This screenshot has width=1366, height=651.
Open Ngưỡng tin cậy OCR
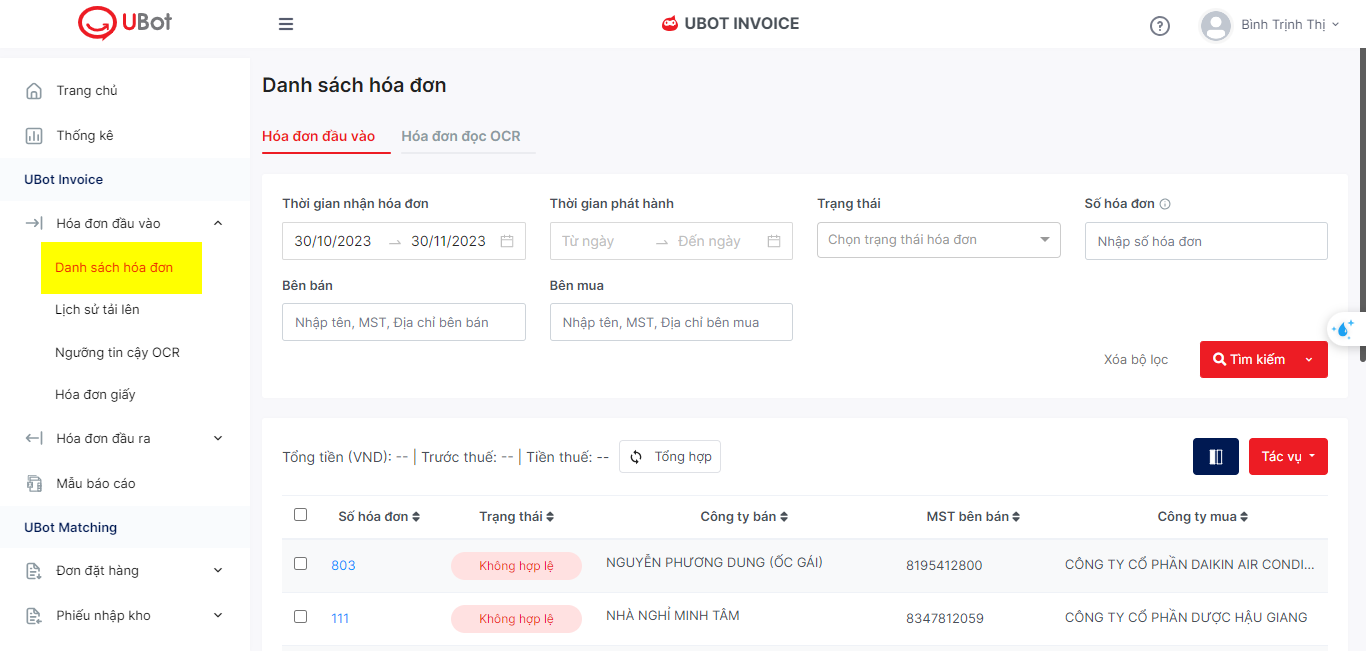117,353
